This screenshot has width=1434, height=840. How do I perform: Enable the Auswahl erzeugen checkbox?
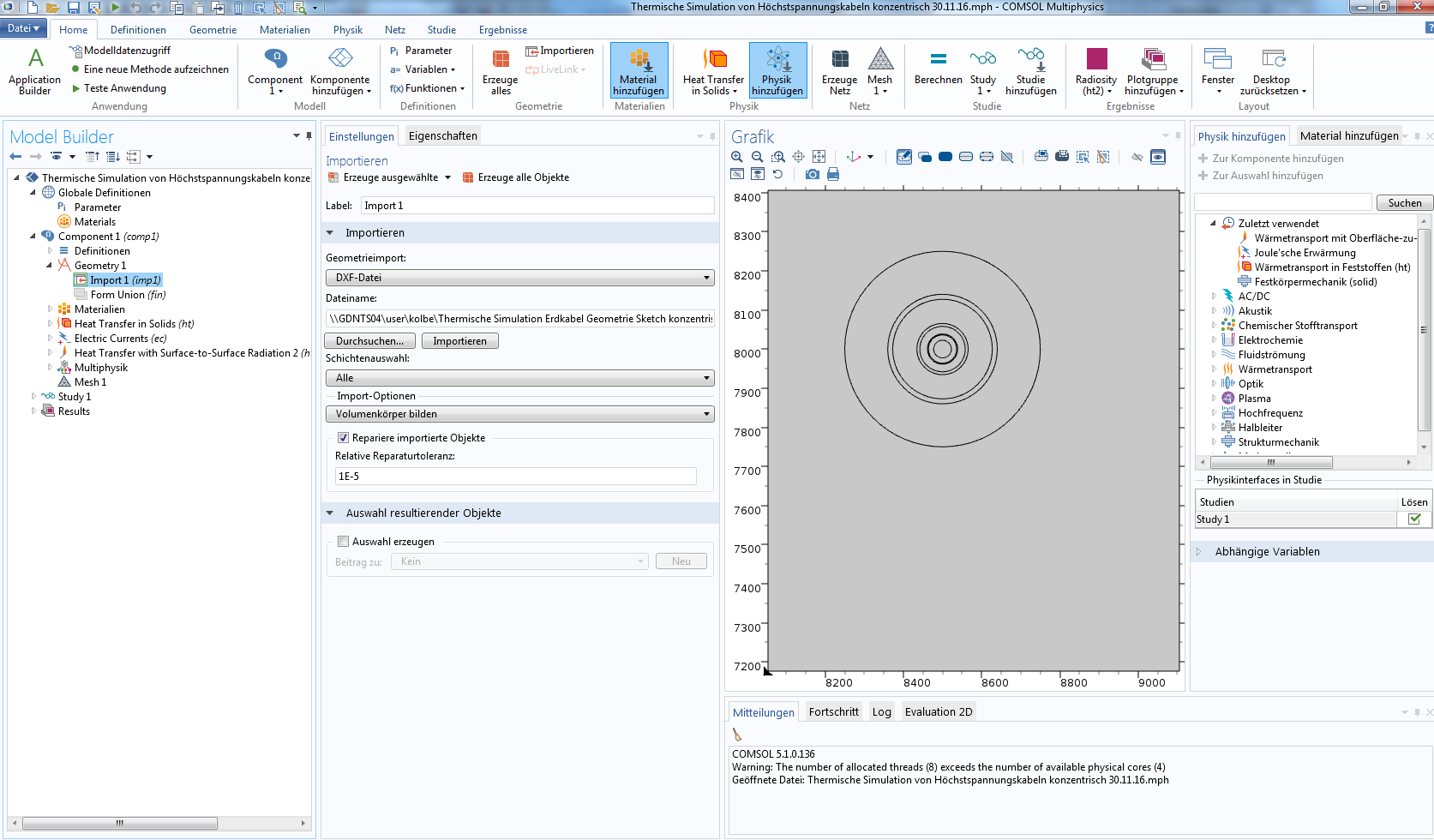[x=343, y=542]
